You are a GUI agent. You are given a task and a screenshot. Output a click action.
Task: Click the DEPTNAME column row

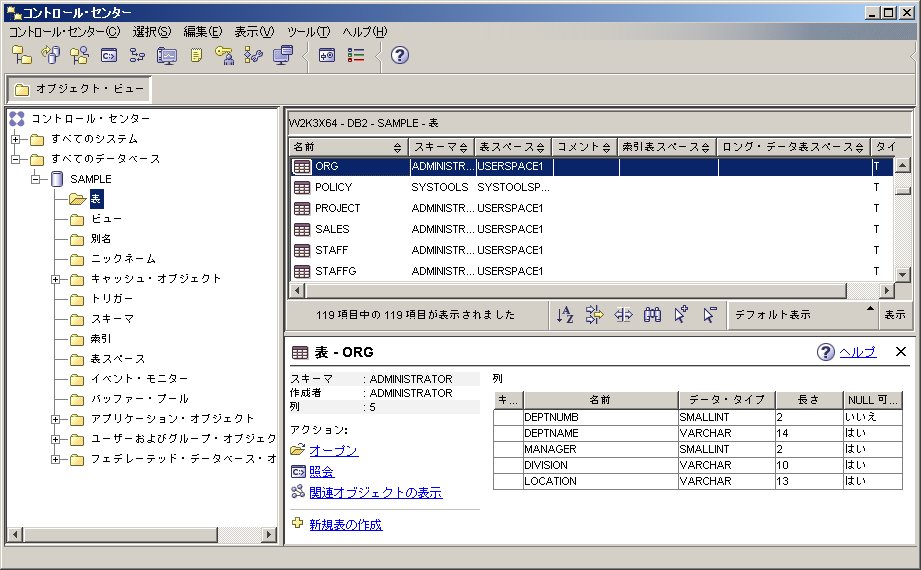click(x=698, y=433)
